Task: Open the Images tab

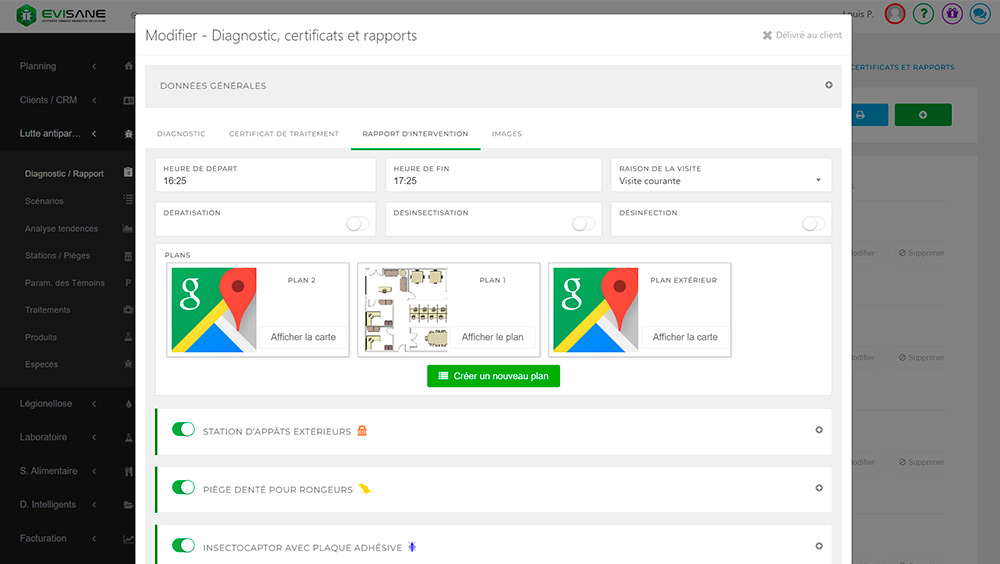Action: 506,134
